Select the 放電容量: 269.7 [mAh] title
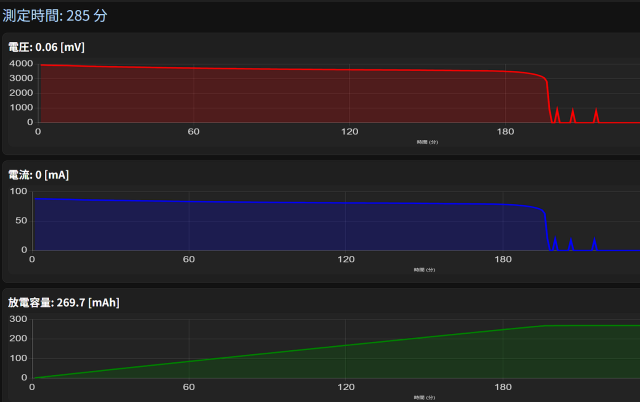 click(64, 303)
